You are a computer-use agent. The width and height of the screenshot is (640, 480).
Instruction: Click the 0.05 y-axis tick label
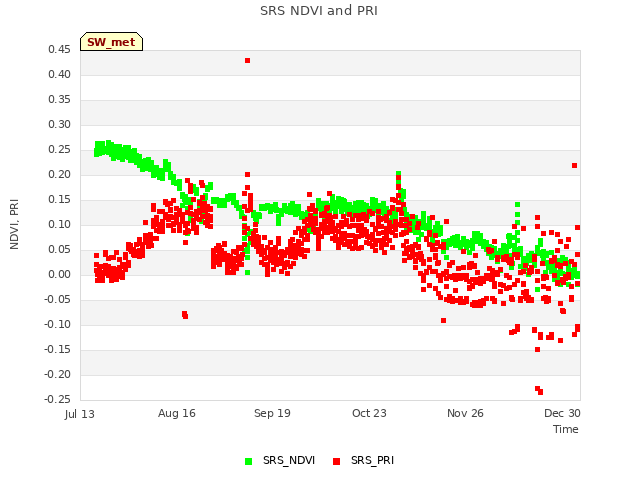pos(59,249)
